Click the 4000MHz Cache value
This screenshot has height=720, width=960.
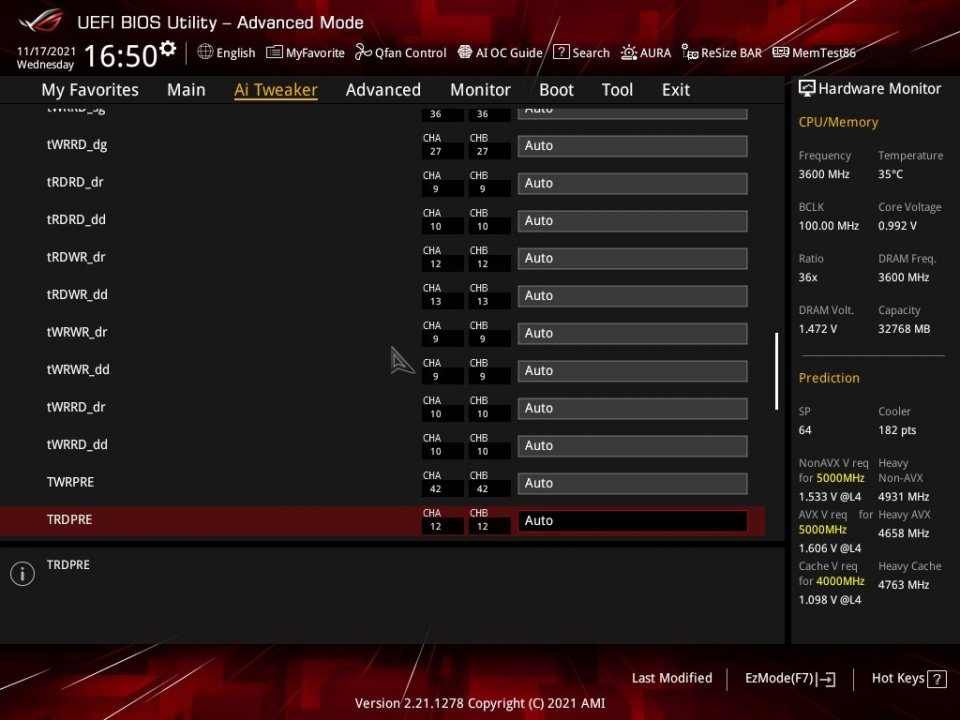(841, 581)
